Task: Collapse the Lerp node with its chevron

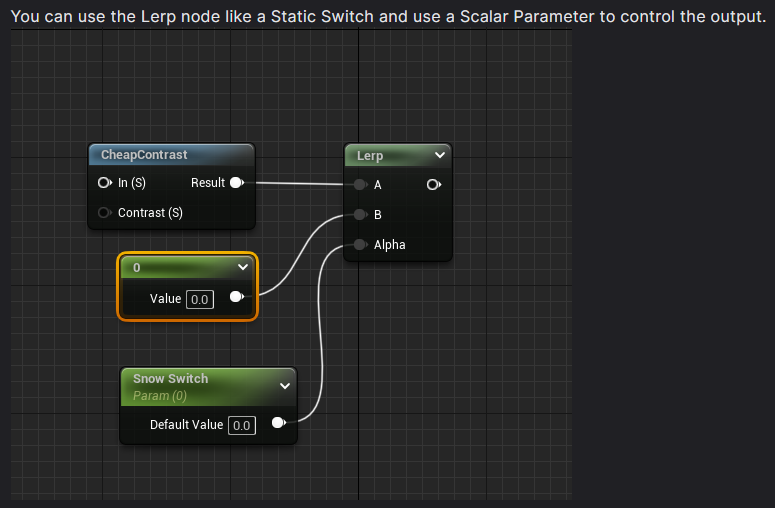Action: [439, 155]
